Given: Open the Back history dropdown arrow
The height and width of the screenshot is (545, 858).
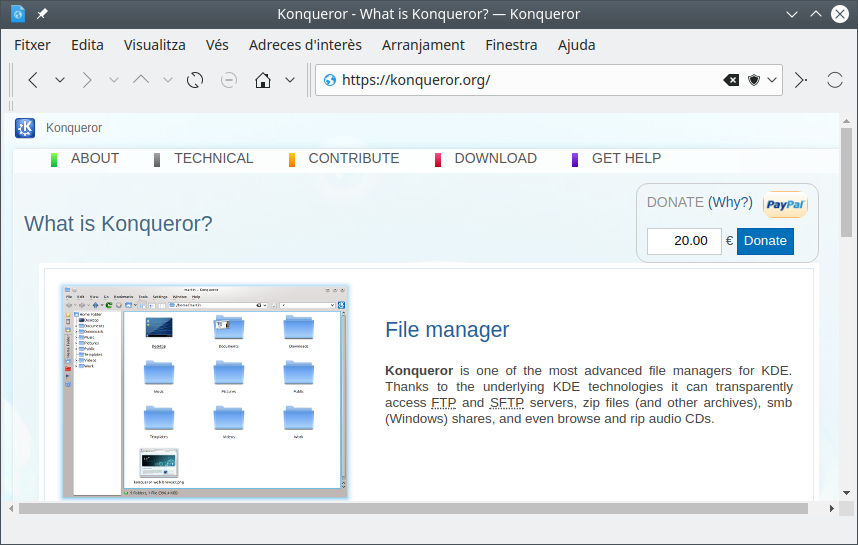Looking at the screenshot, I should (60, 80).
